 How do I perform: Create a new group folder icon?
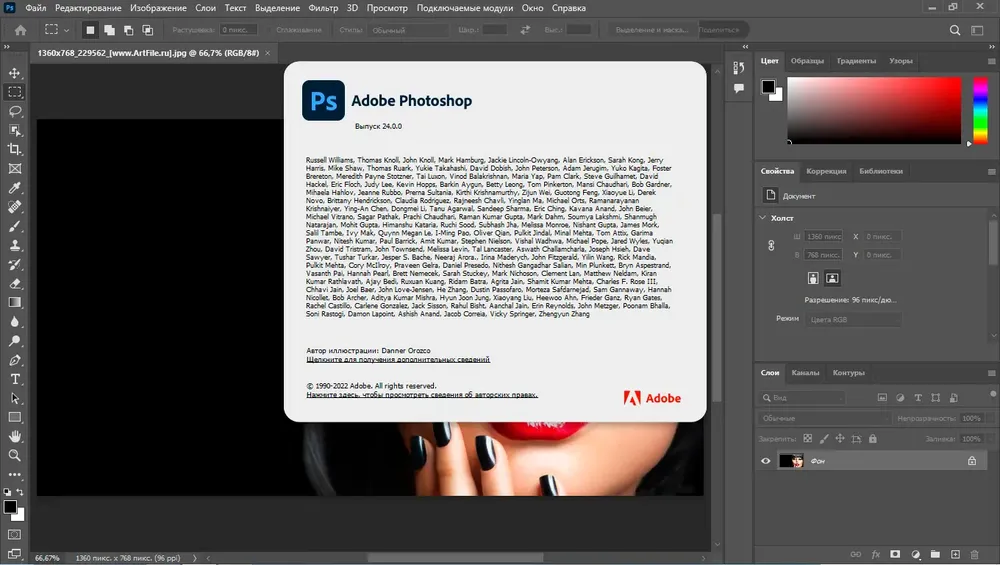pyautogui.click(x=935, y=554)
